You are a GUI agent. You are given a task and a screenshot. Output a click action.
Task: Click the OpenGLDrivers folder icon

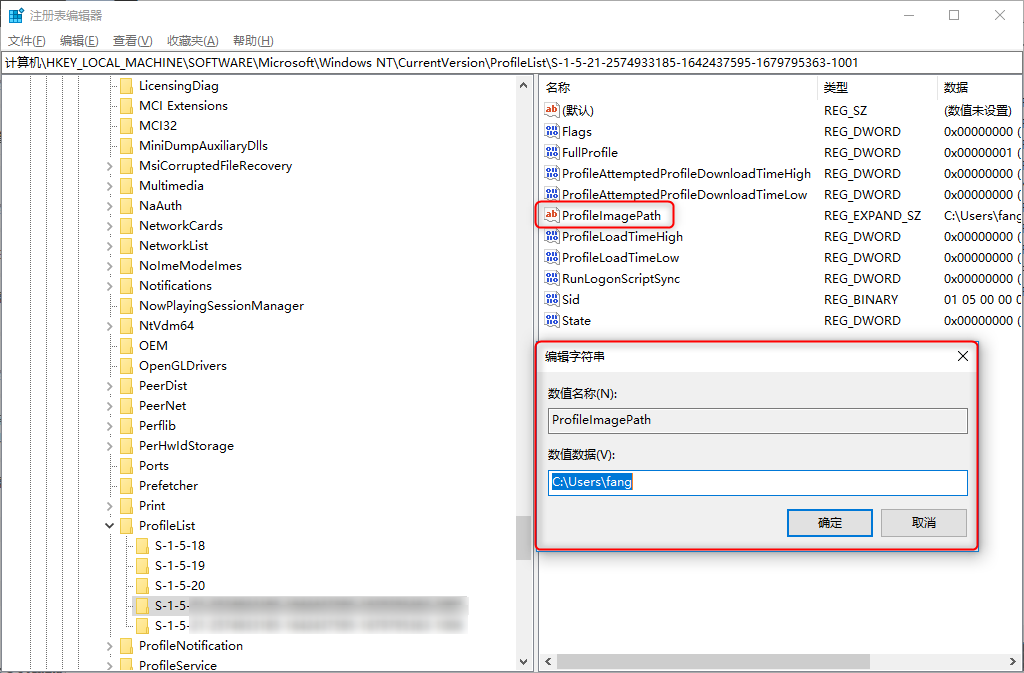click(127, 366)
